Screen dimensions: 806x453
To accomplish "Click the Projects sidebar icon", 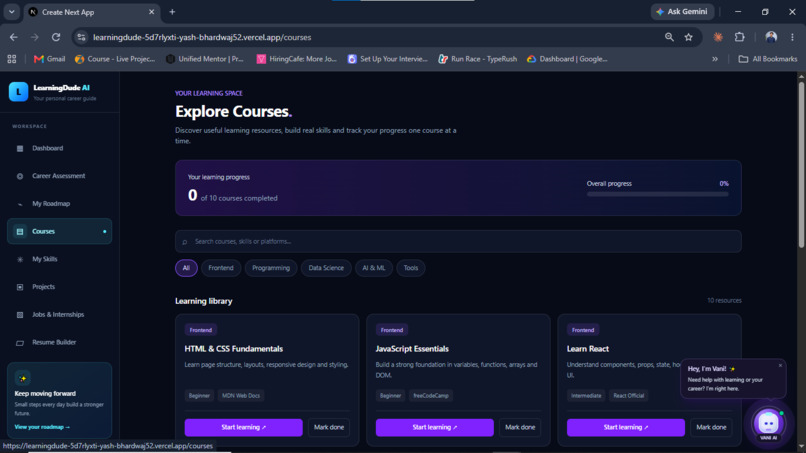I will tap(20, 287).
